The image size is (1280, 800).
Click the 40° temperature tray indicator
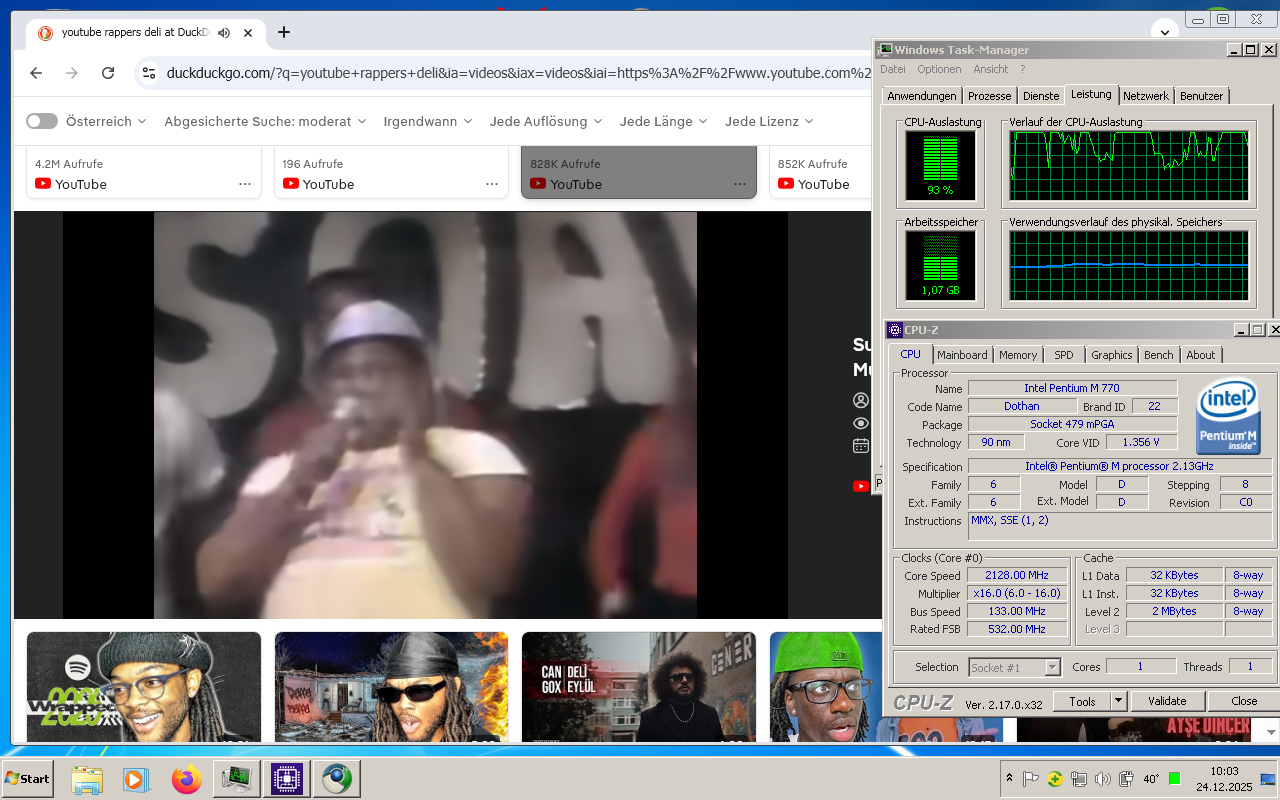[1151, 779]
